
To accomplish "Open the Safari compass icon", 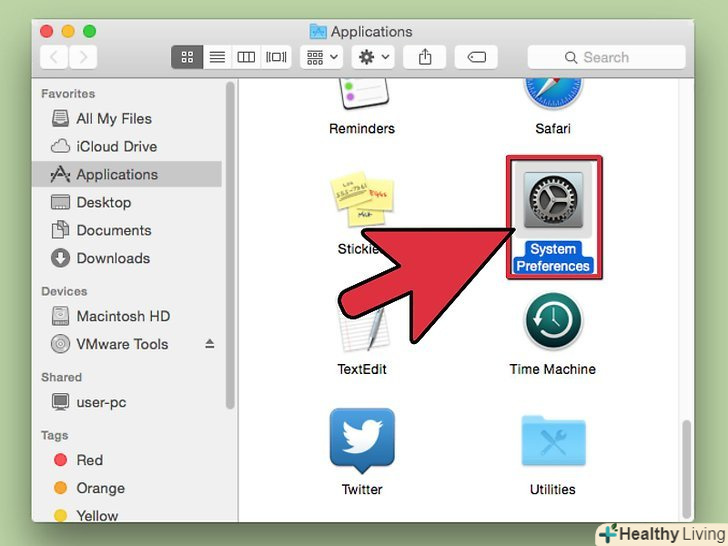I will pos(553,93).
